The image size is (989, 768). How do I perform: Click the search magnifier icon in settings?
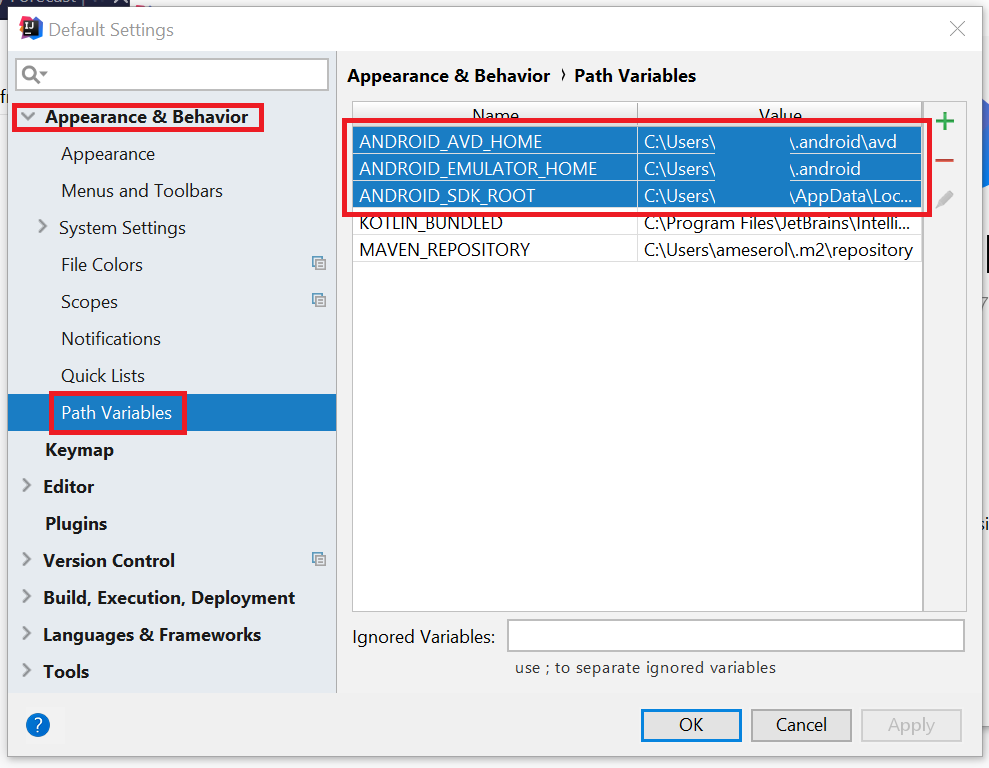point(33,74)
